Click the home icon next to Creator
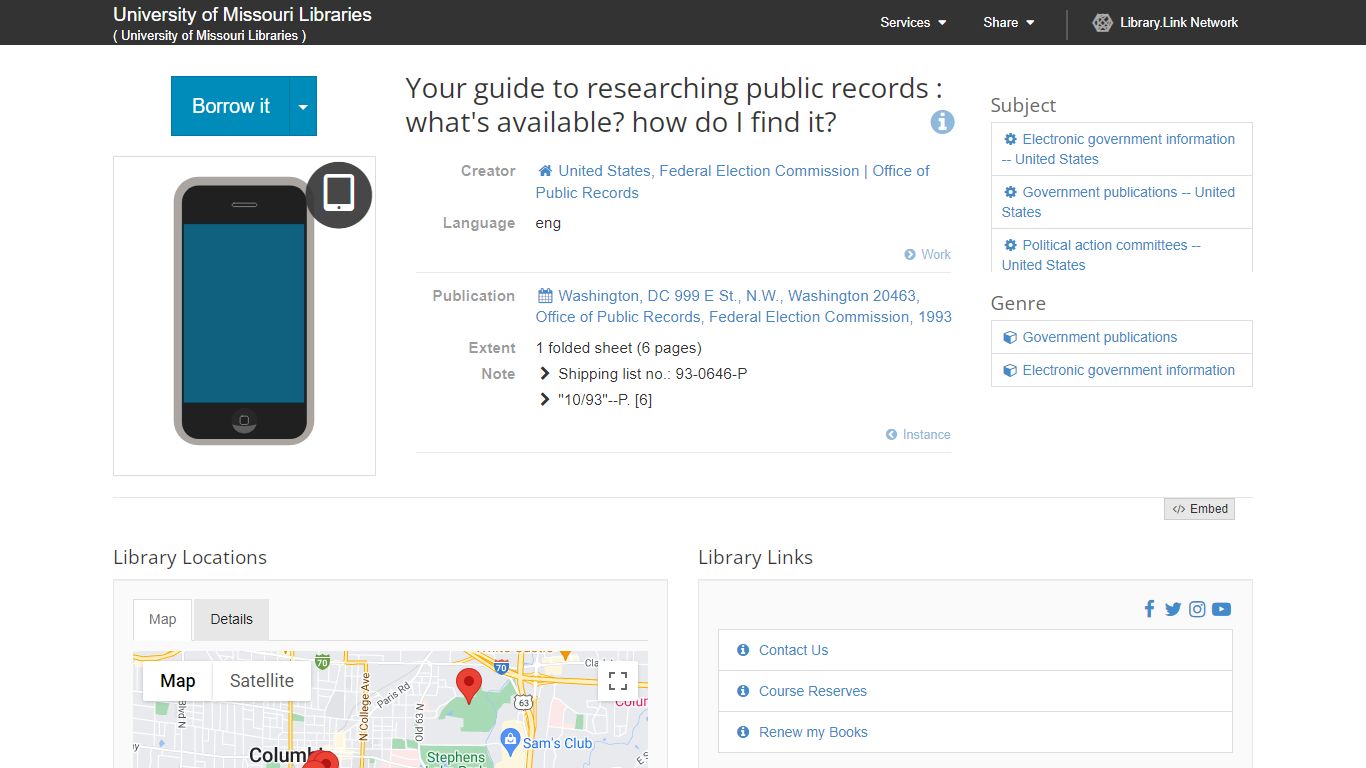1366x768 pixels. click(545, 171)
